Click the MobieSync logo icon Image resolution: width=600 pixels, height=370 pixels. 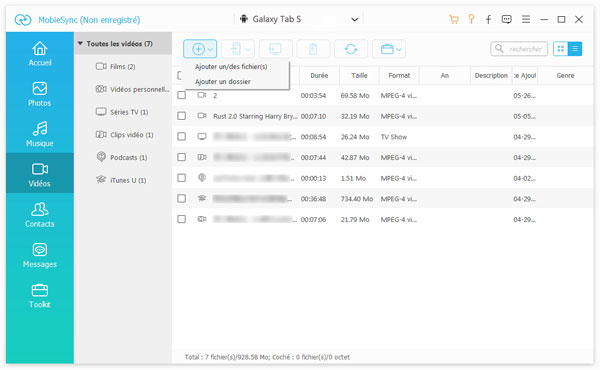[x=23, y=20]
